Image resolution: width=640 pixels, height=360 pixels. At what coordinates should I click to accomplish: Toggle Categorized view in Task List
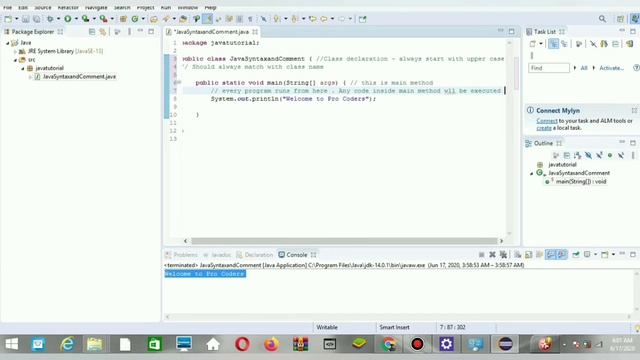click(x=553, y=44)
